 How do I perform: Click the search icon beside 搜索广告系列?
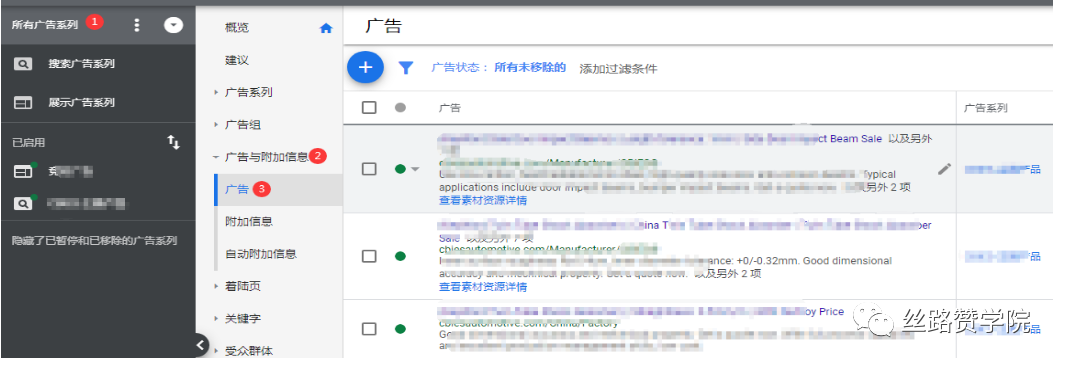click(23, 64)
